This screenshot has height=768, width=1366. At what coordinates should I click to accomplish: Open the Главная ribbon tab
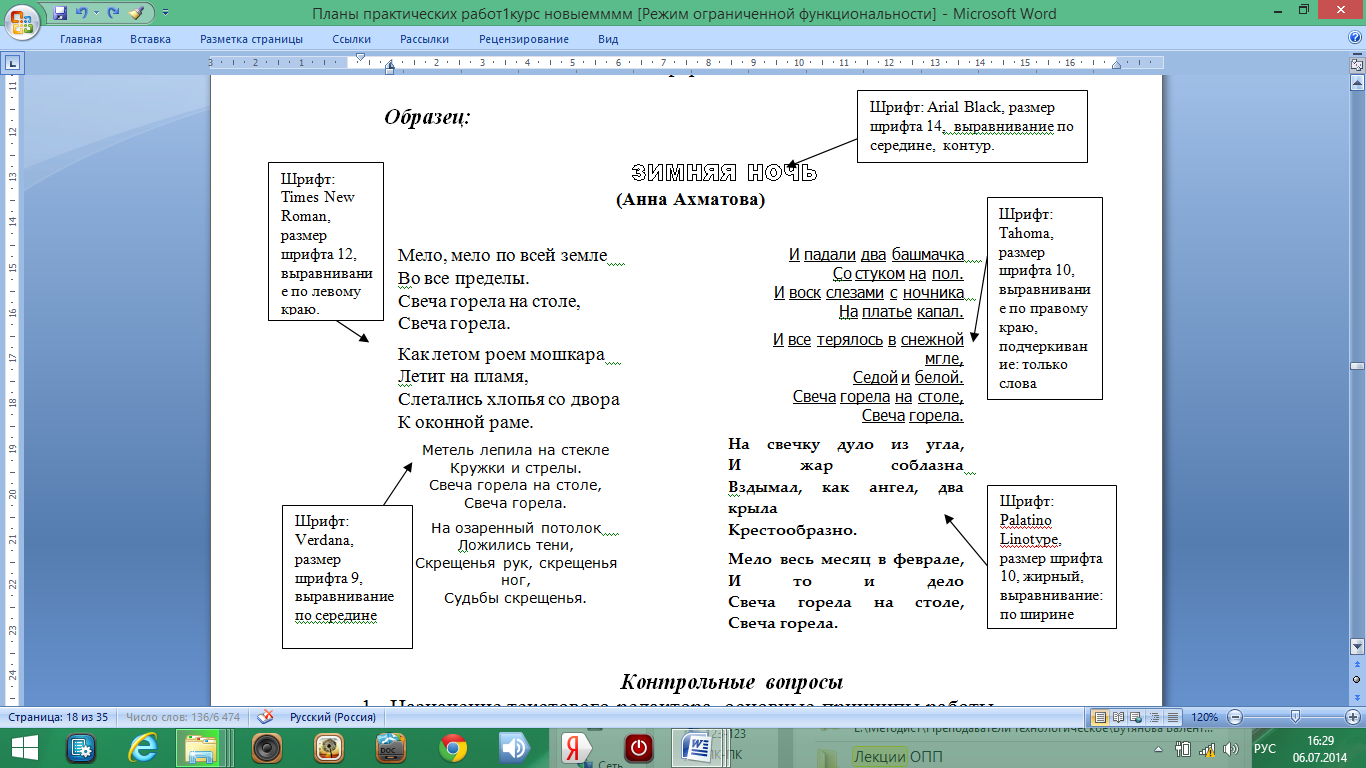tap(81, 39)
